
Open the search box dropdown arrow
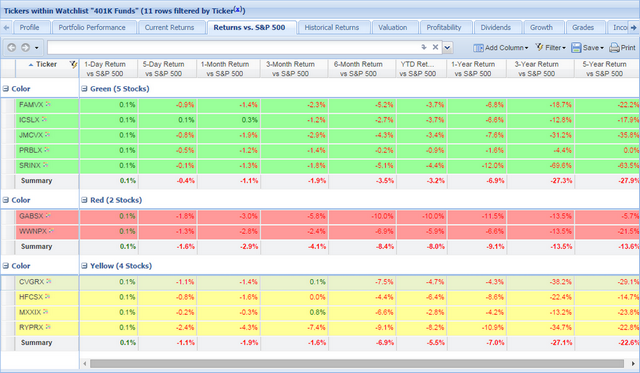point(448,47)
